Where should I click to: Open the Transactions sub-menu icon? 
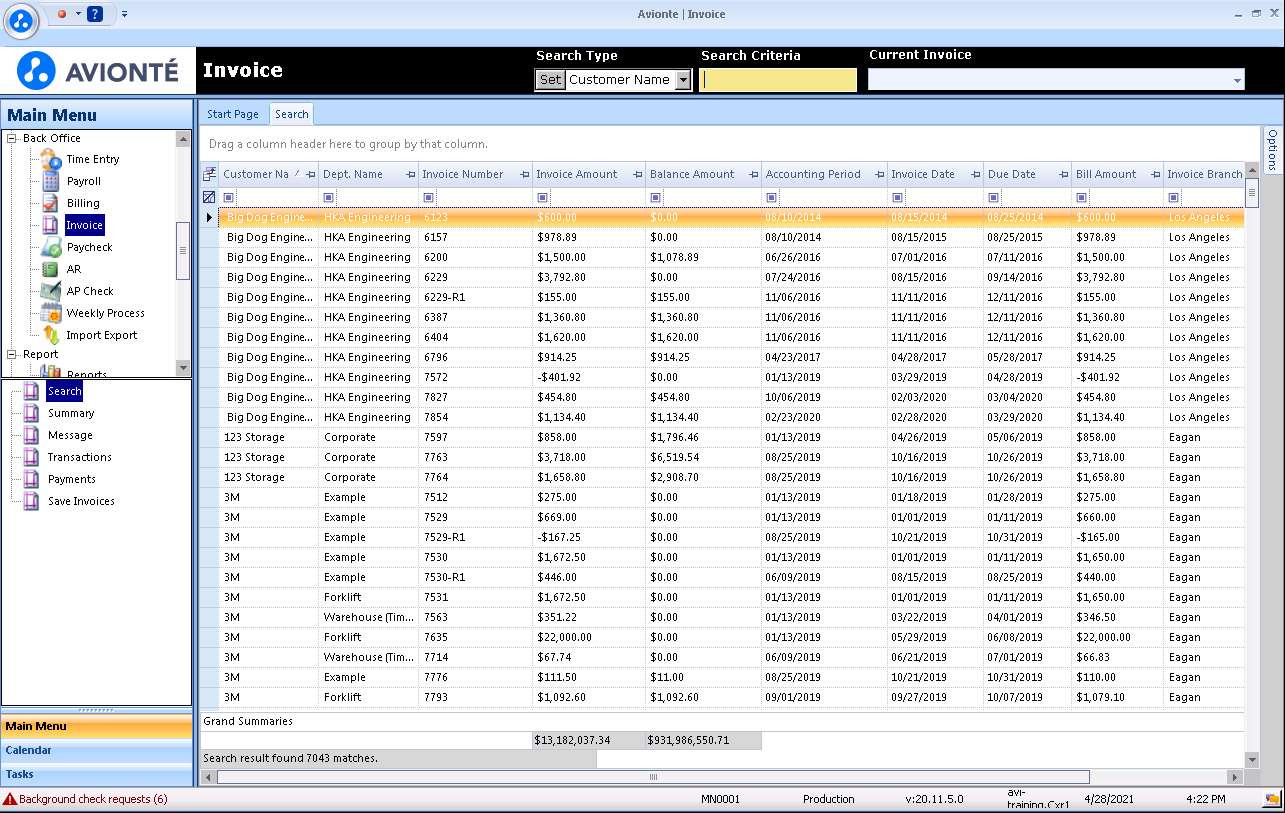[x=31, y=457]
